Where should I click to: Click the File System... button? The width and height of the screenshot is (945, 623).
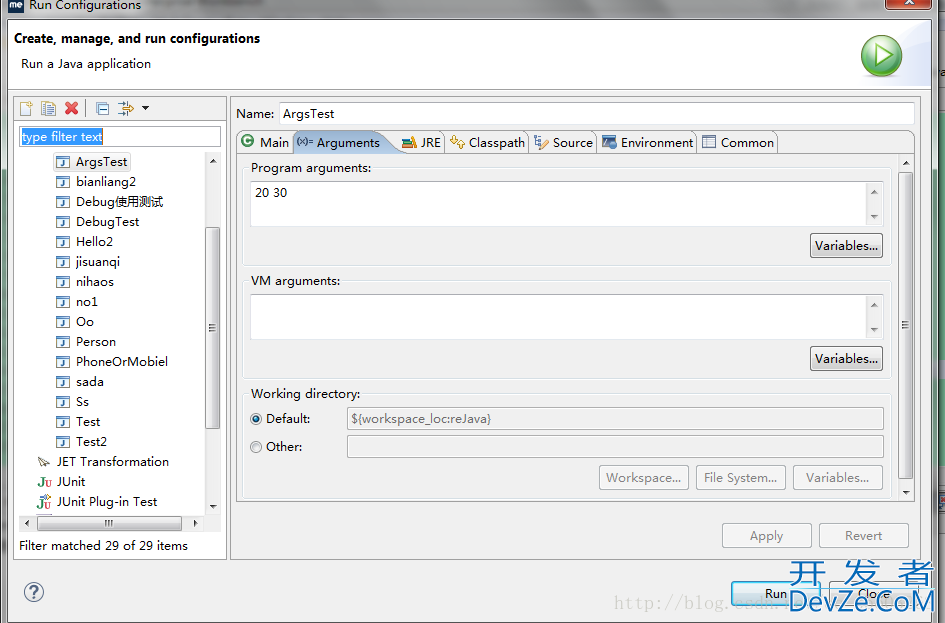(x=741, y=478)
